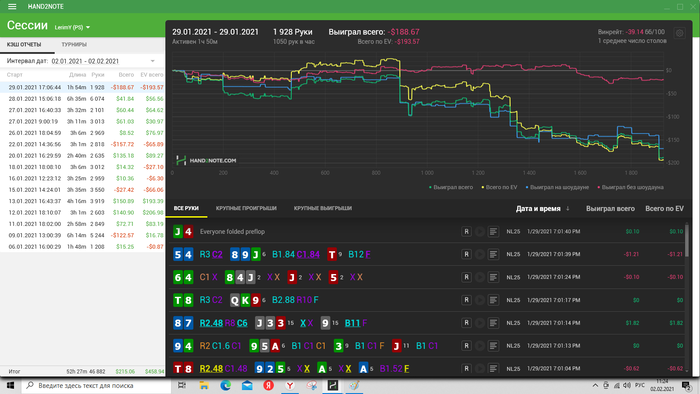The image size is (700, 394).
Task: Open hand text icon for 54 hand row
Action: 493,254
